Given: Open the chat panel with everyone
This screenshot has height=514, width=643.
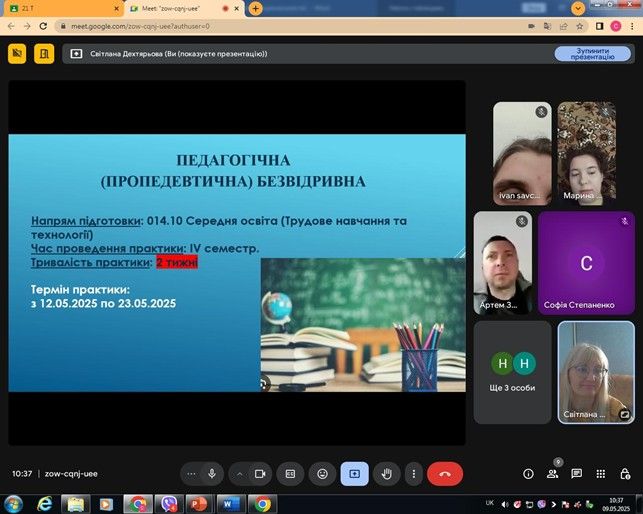Looking at the screenshot, I should pyautogui.click(x=576, y=473).
